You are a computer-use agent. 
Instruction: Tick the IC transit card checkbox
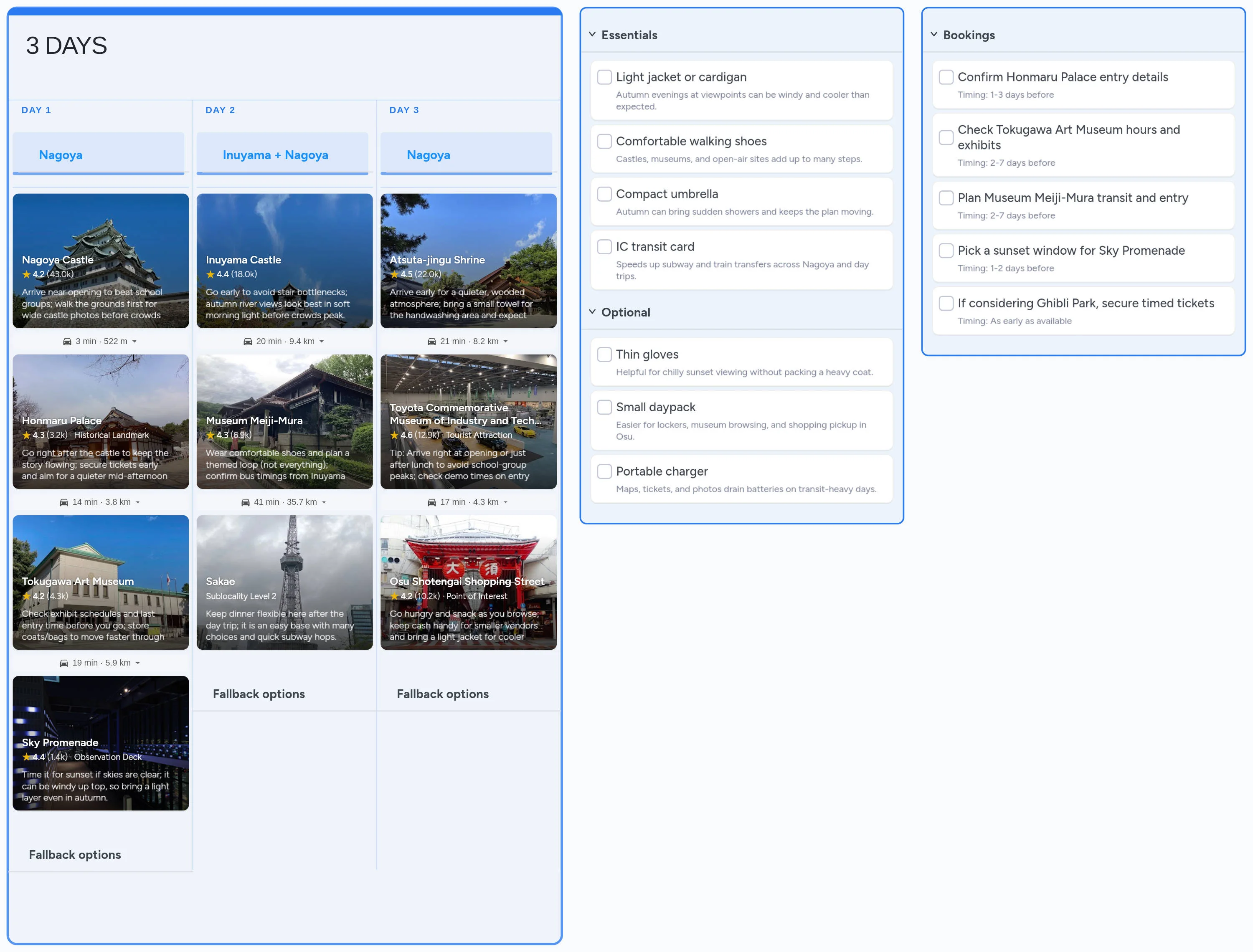604,246
